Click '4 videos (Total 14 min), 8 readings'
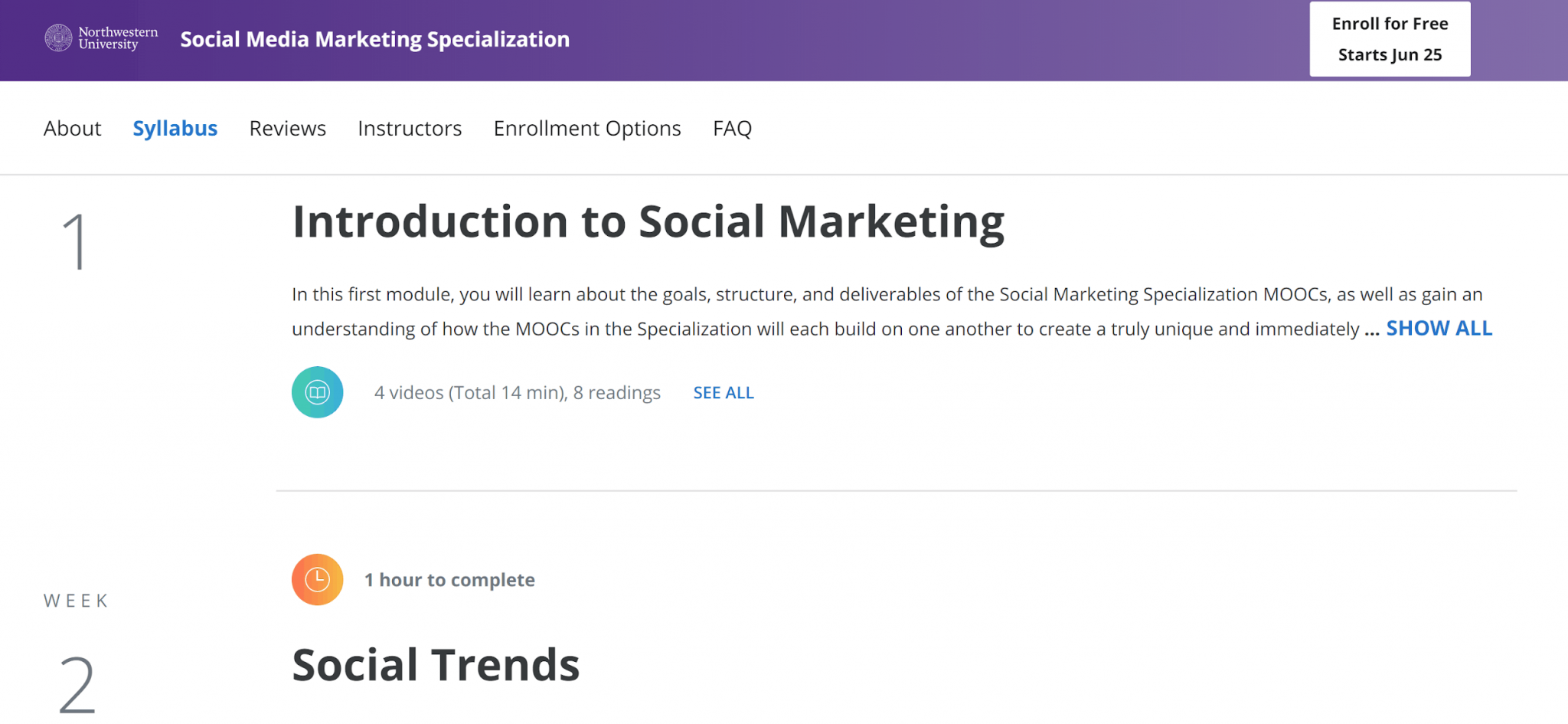Viewport: 1568px width, 724px height. (518, 393)
